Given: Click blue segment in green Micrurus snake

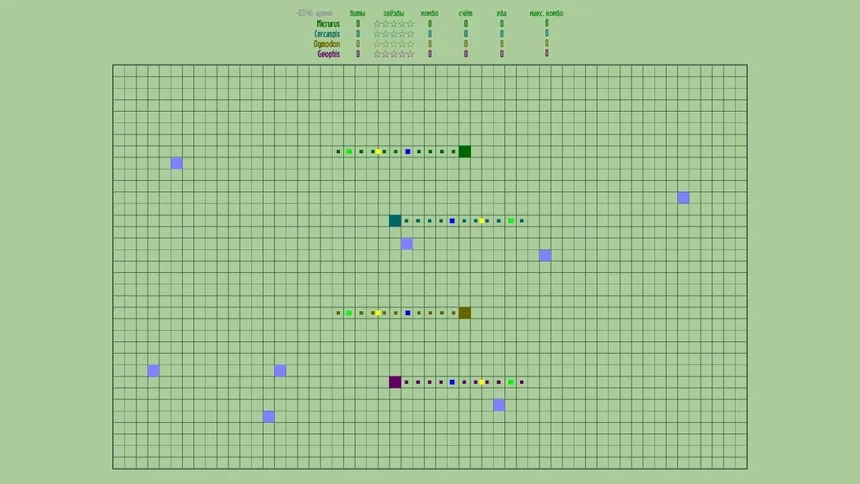Looking at the screenshot, I should coord(408,151).
